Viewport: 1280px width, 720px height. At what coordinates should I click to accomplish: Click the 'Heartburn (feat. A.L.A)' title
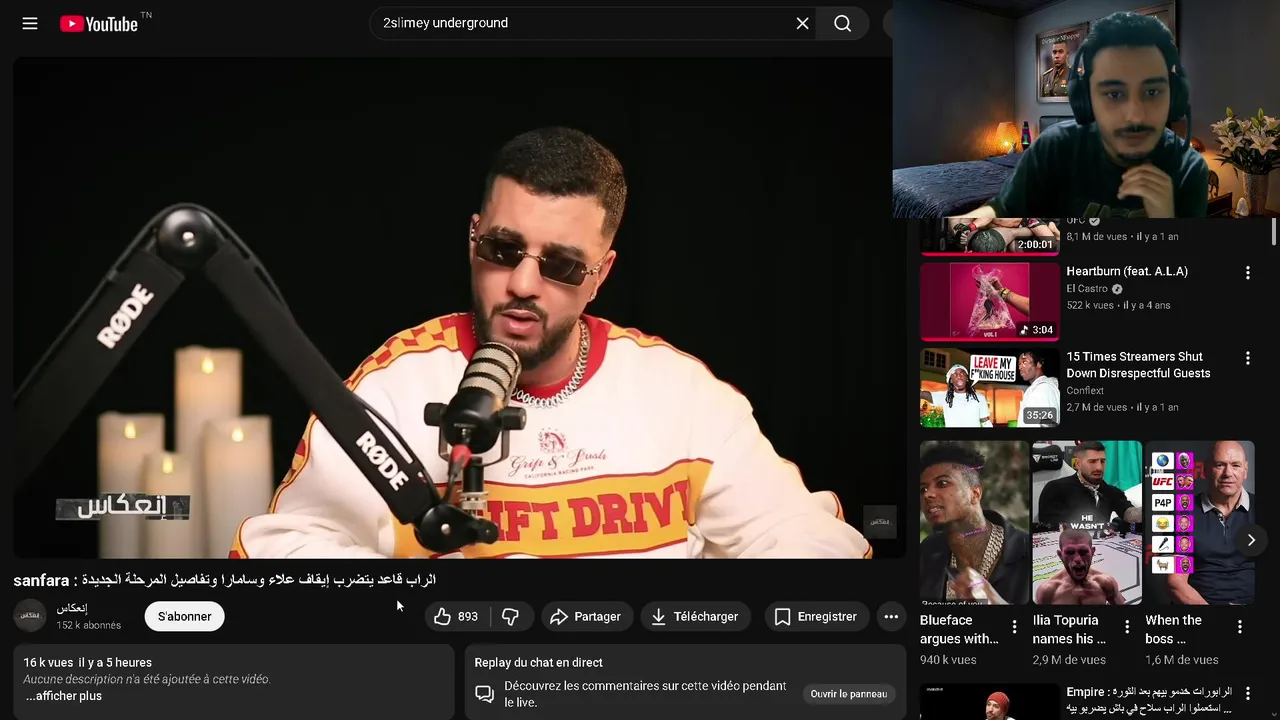tap(1127, 271)
